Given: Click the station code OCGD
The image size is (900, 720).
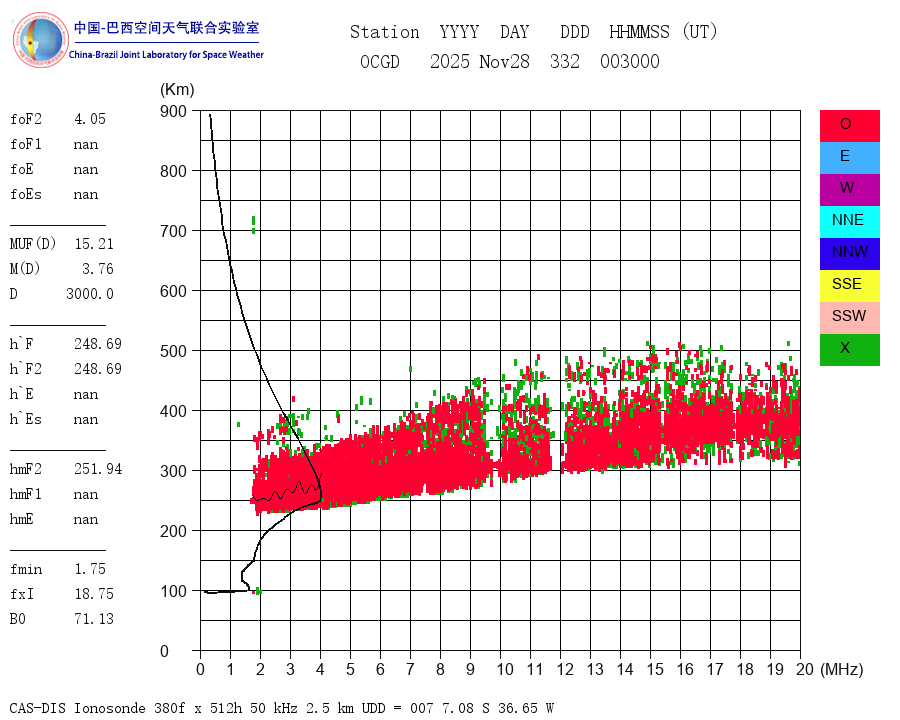Looking at the screenshot, I should pyautogui.click(x=380, y=61).
